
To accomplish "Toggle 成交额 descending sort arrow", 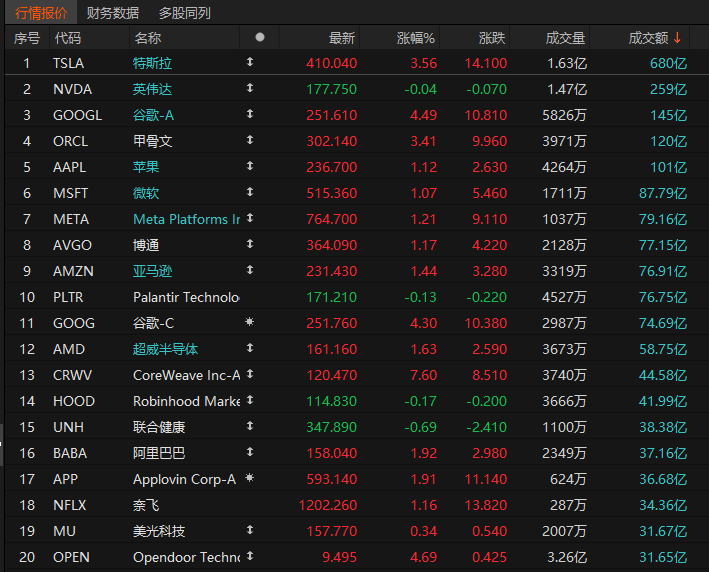I will click(x=677, y=38).
